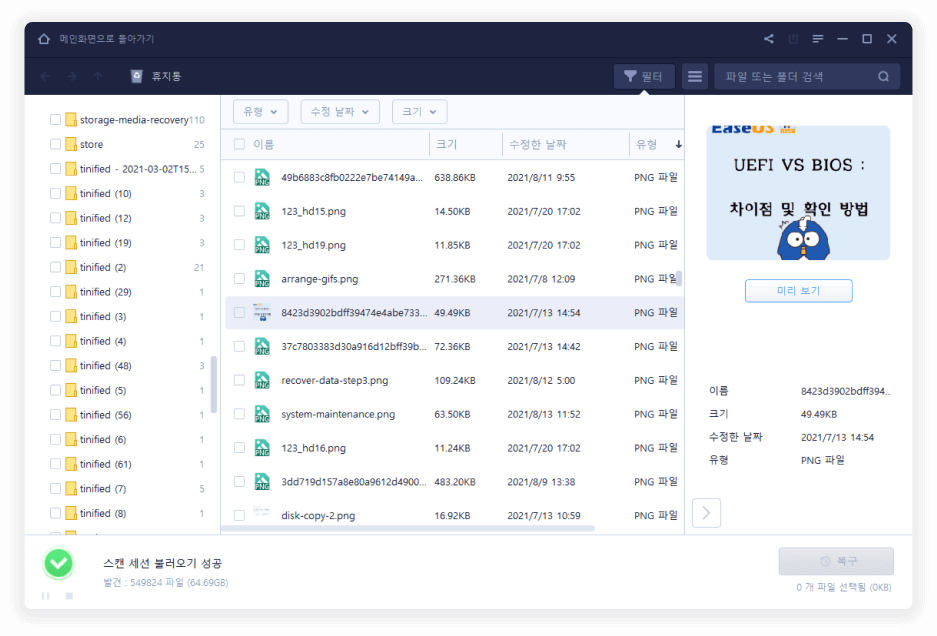Screen dimensions: 937x636
Task: Tick the tinified (48) folder checkbox
Action: [x=55, y=365]
